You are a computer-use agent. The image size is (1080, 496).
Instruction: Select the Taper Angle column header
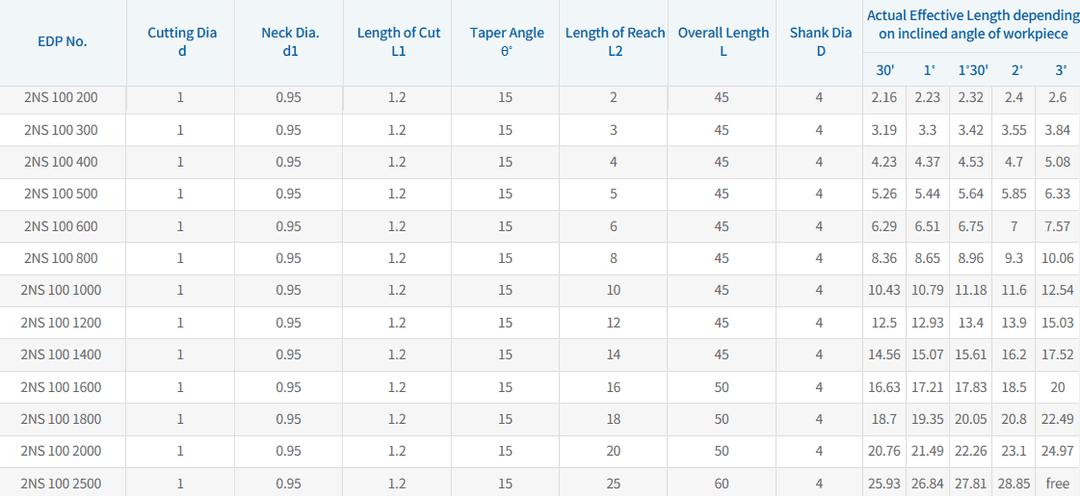click(507, 41)
